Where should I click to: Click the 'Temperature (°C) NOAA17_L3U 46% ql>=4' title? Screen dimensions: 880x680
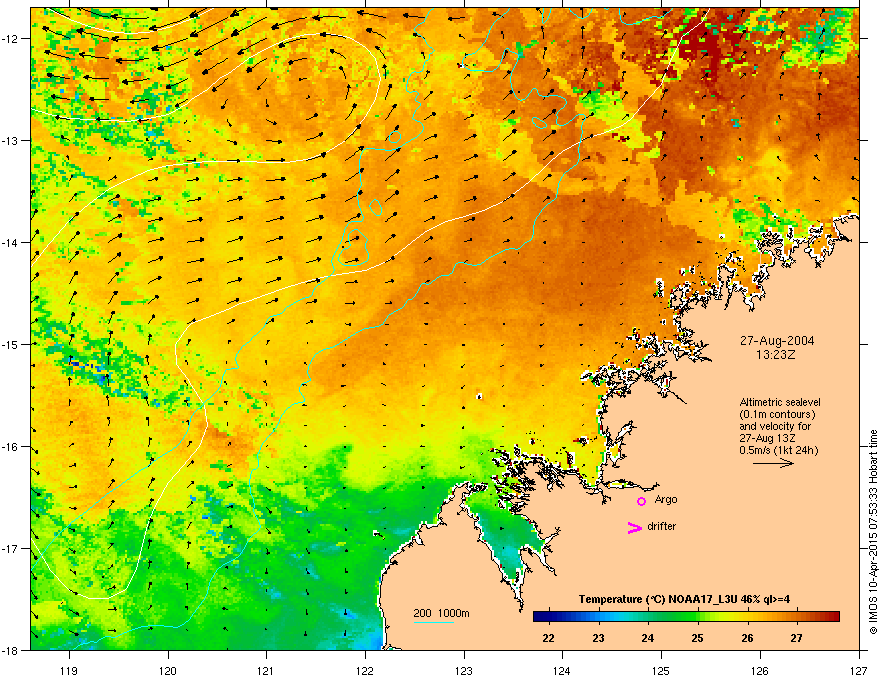684,599
